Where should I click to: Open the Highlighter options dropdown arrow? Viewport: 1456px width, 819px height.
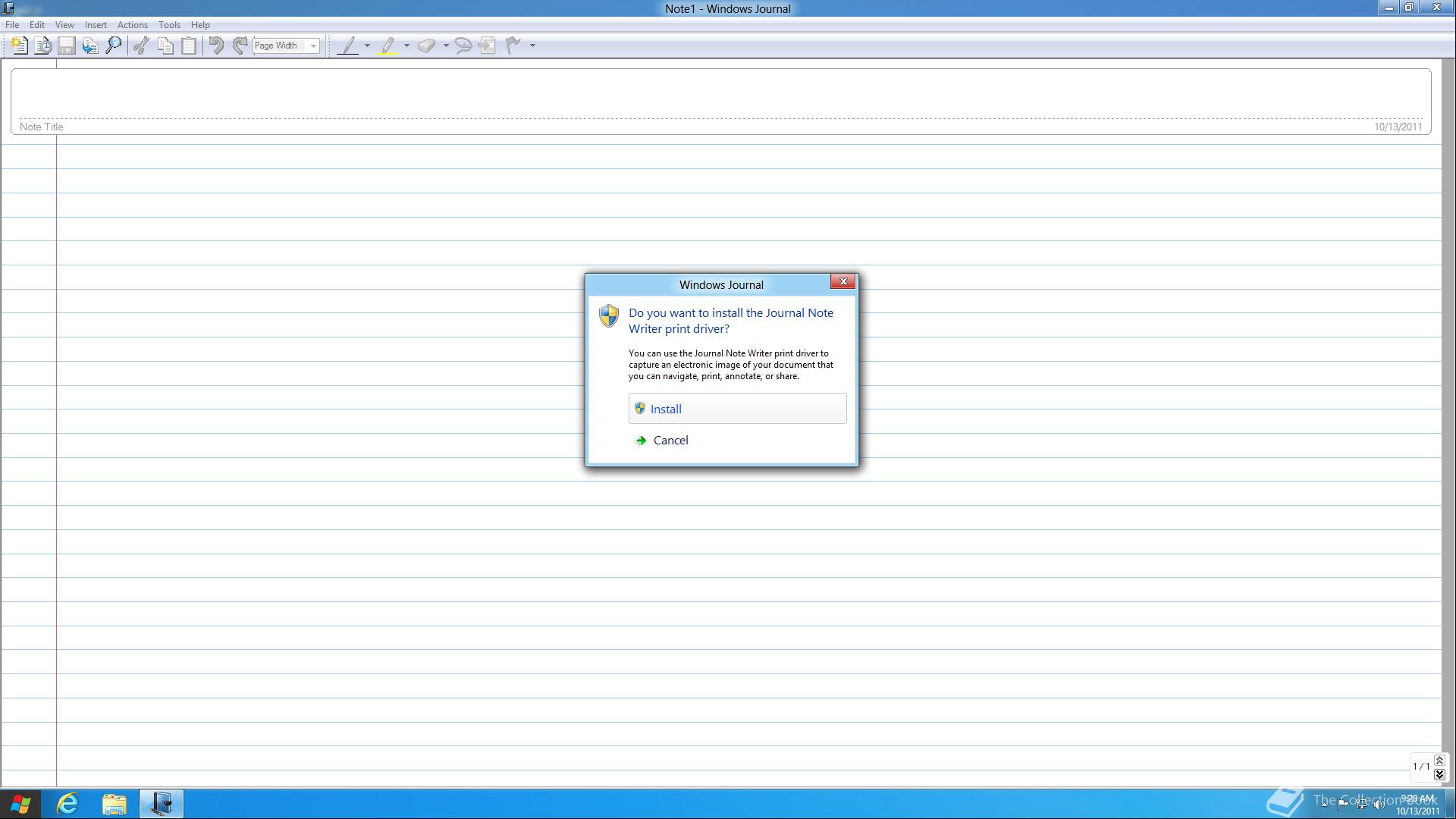[x=407, y=45]
